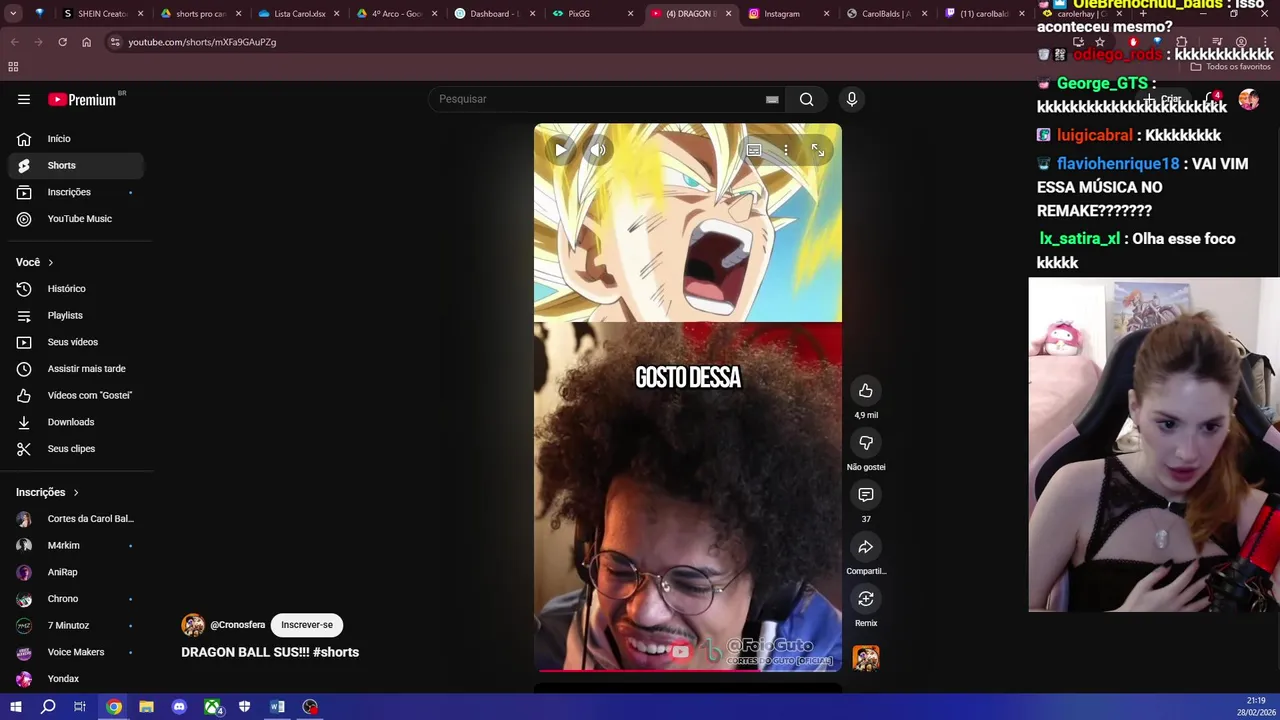The width and height of the screenshot is (1280, 720).
Task: Open OBS Studio from the taskbar
Action: pos(310,707)
